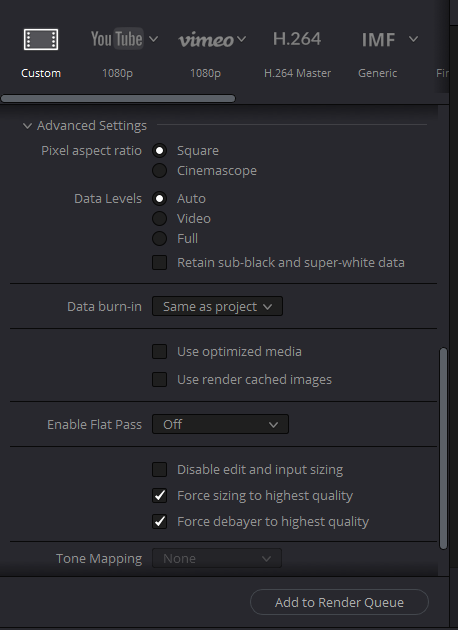The width and height of the screenshot is (458, 630).
Task: Click the Data burn-in label
Action: coord(104,307)
